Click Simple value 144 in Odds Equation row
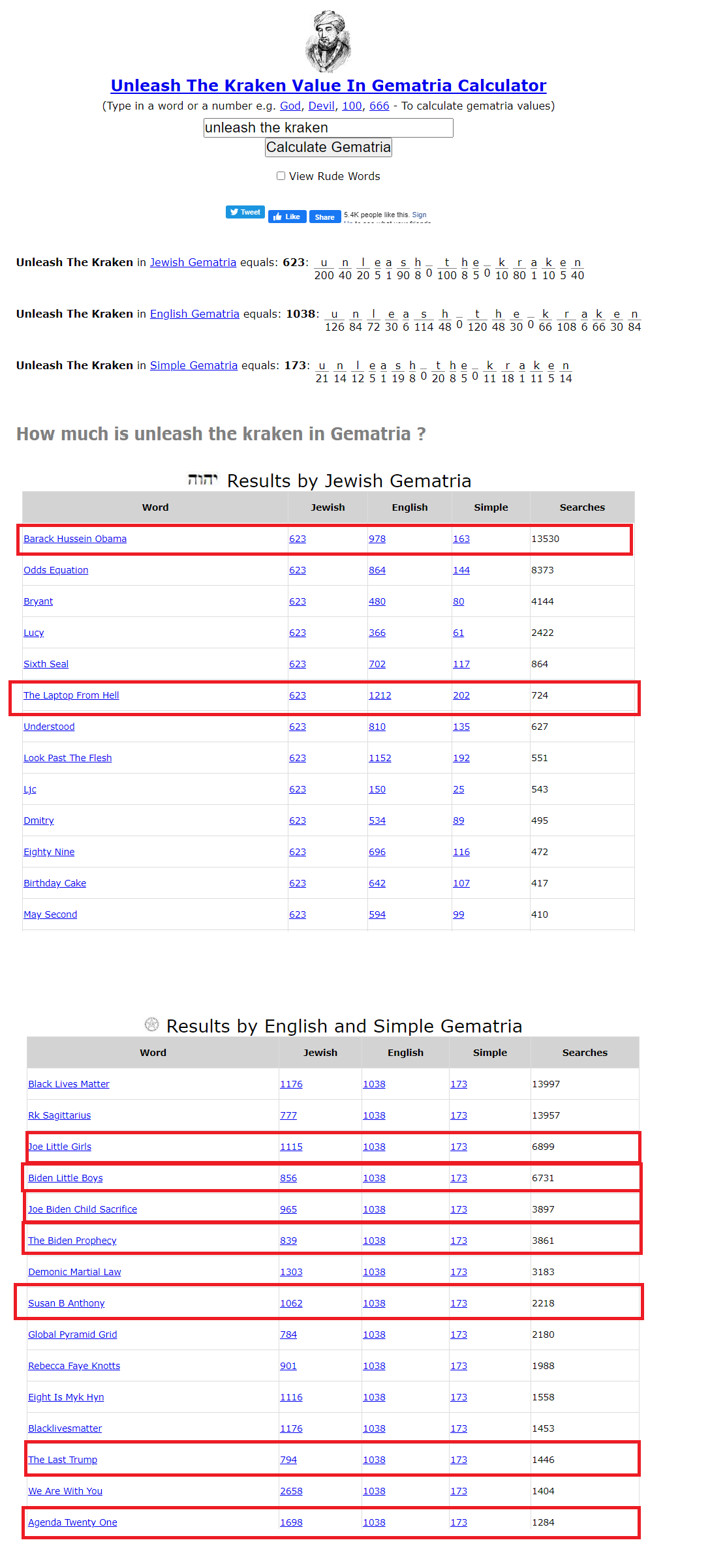The width and height of the screenshot is (710, 1568). coord(461,570)
